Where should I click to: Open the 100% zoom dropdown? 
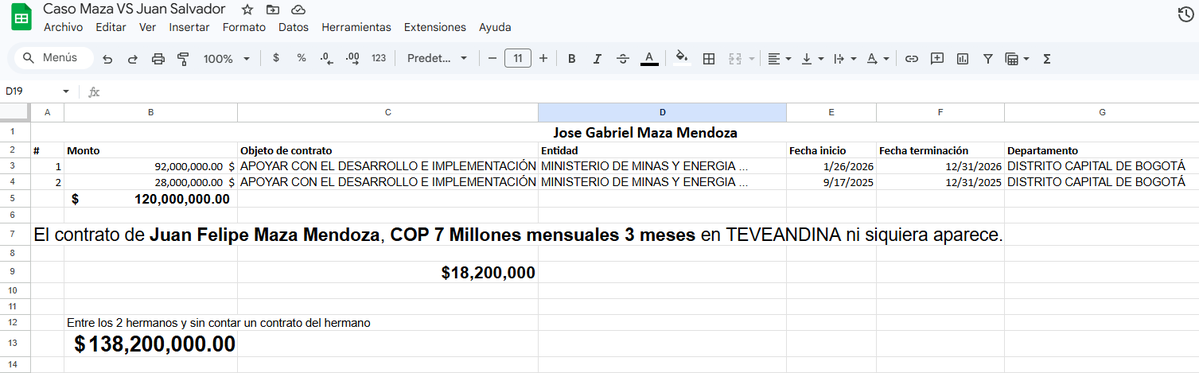[226, 59]
